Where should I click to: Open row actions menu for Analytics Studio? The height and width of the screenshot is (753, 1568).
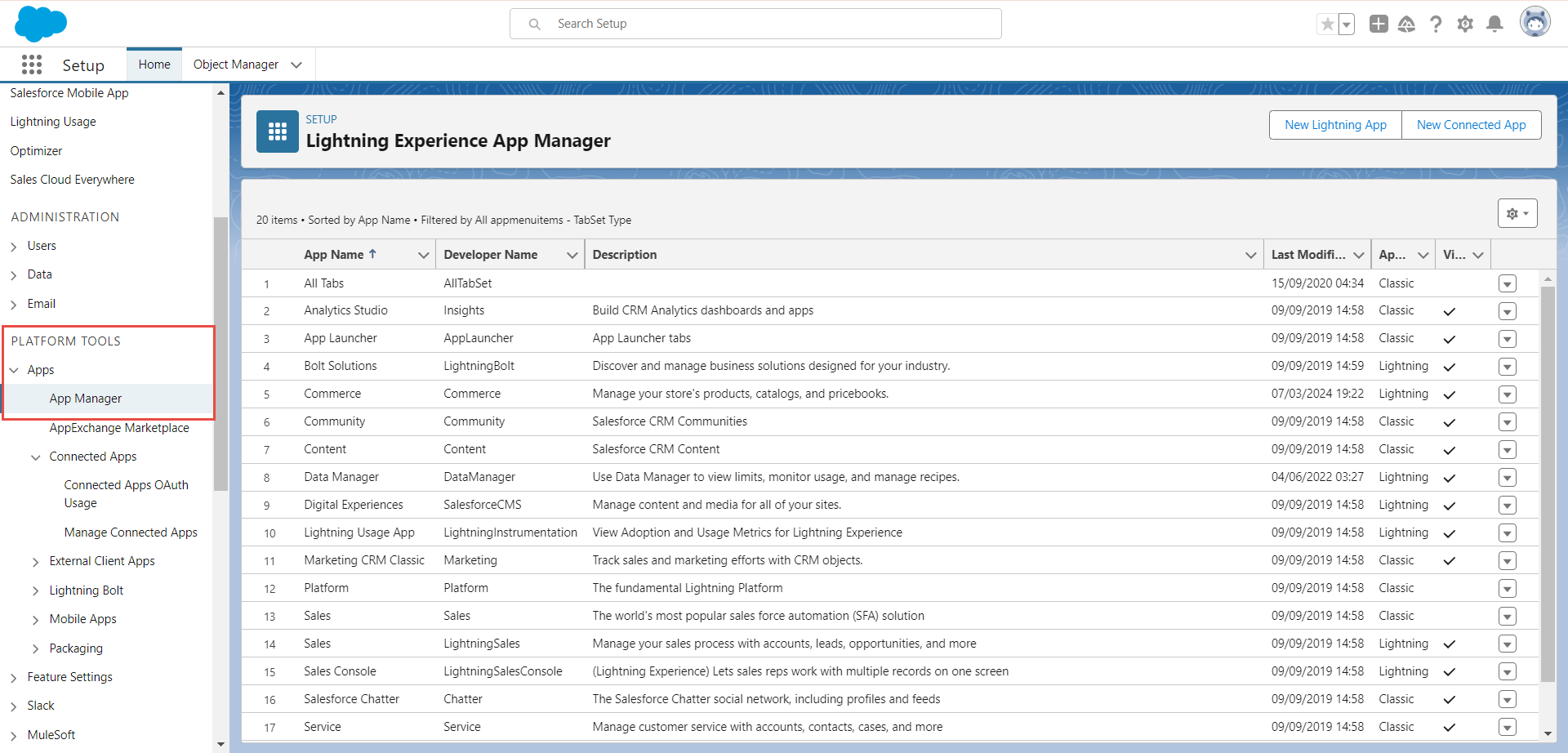pos(1508,311)
